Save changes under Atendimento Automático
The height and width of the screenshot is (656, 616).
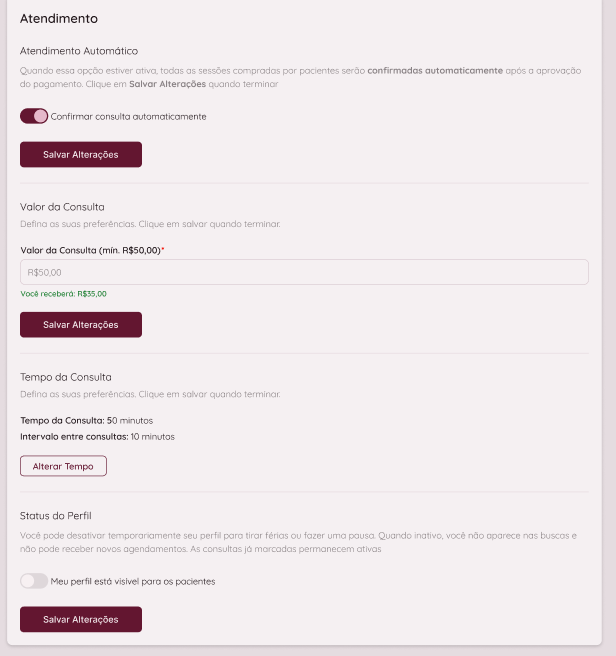pos(81,154)
